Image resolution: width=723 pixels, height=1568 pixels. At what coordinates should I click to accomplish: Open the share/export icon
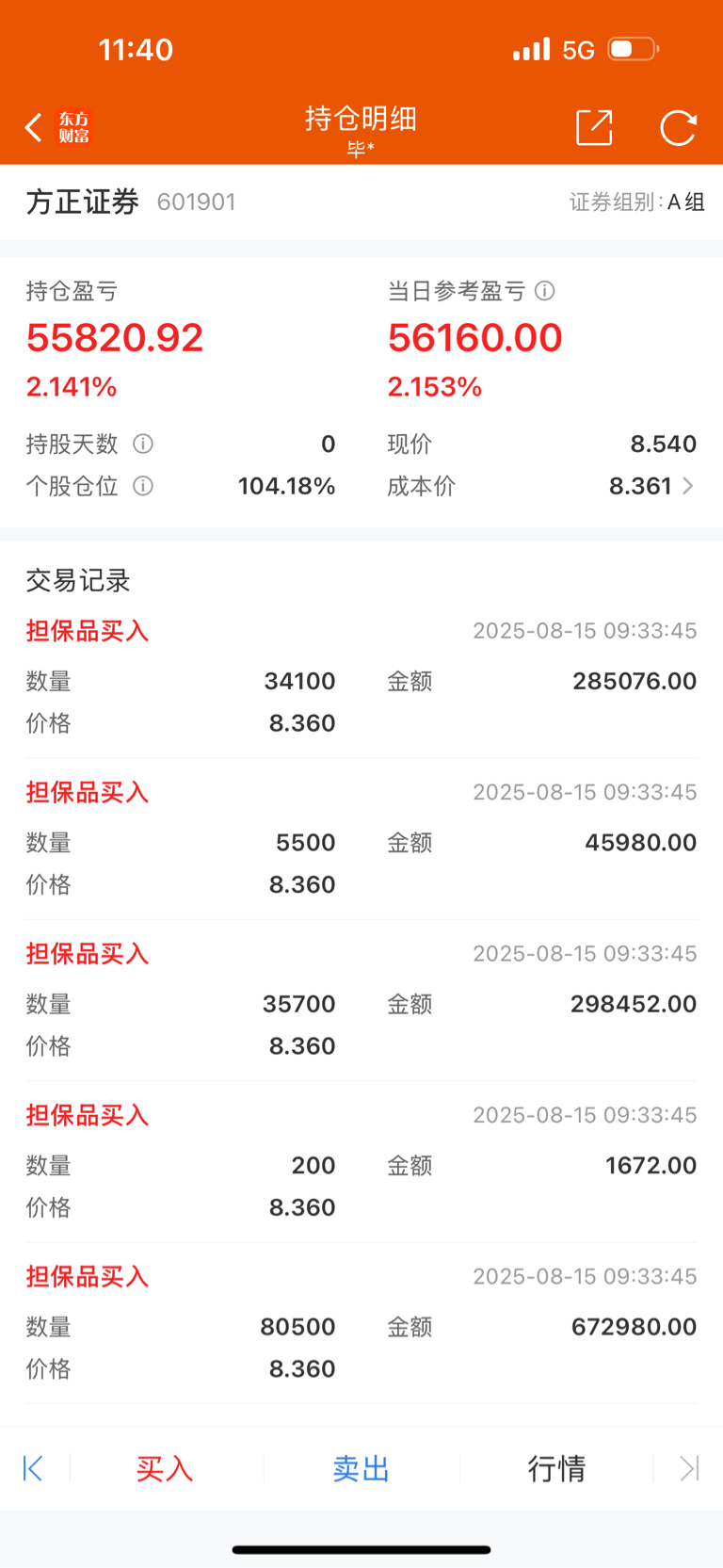pos(594,127)
